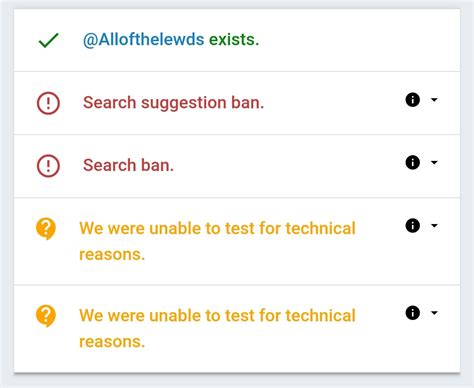Click the Search suggestion ban warning icon

48,103
